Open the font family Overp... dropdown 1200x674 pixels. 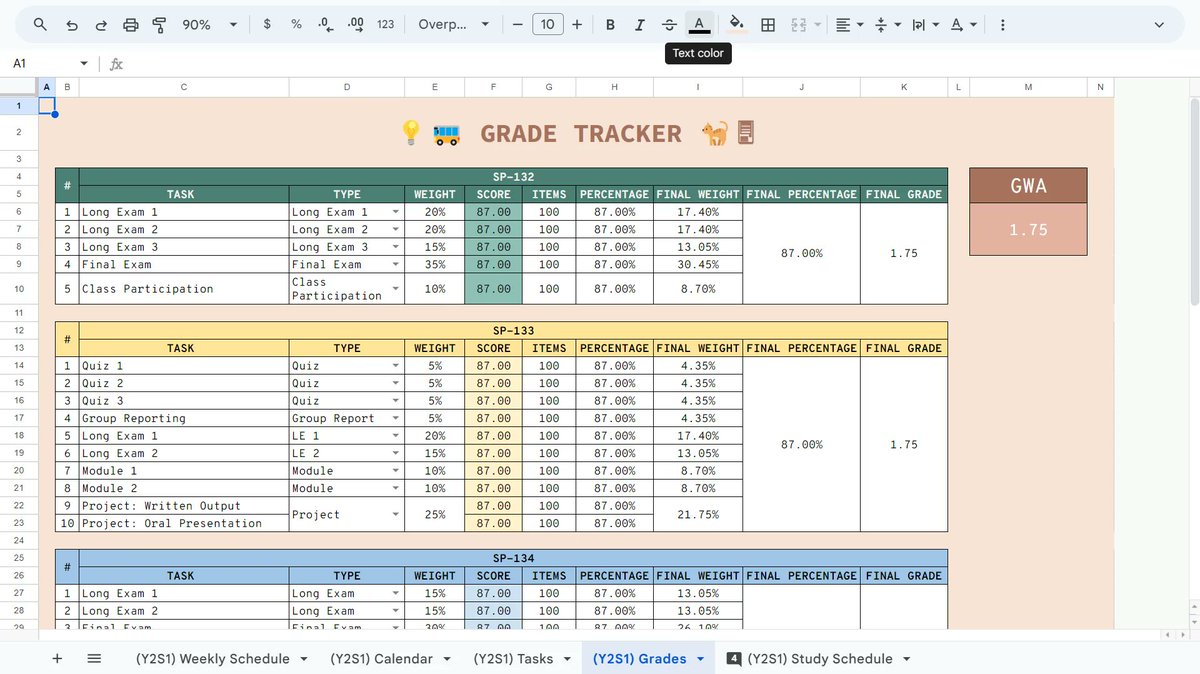click(454, 25)
